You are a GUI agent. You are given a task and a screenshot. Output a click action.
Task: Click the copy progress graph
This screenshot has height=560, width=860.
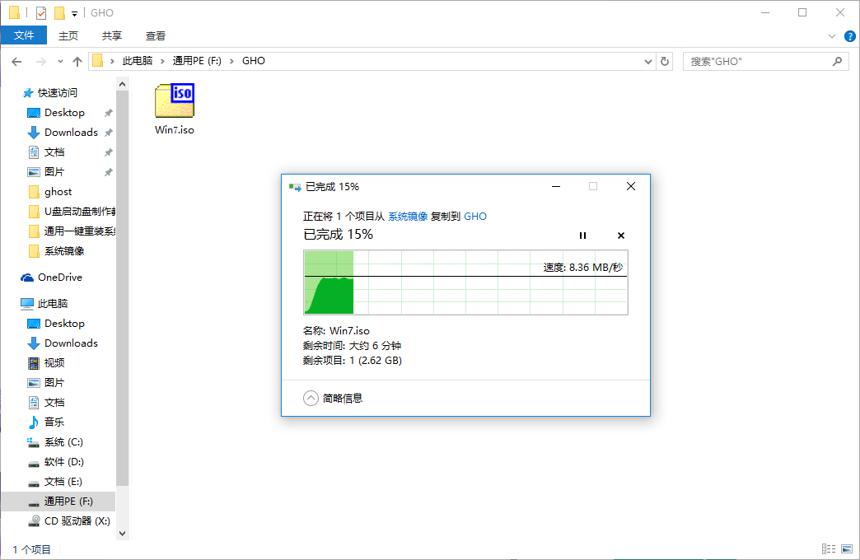coord(466,282)
